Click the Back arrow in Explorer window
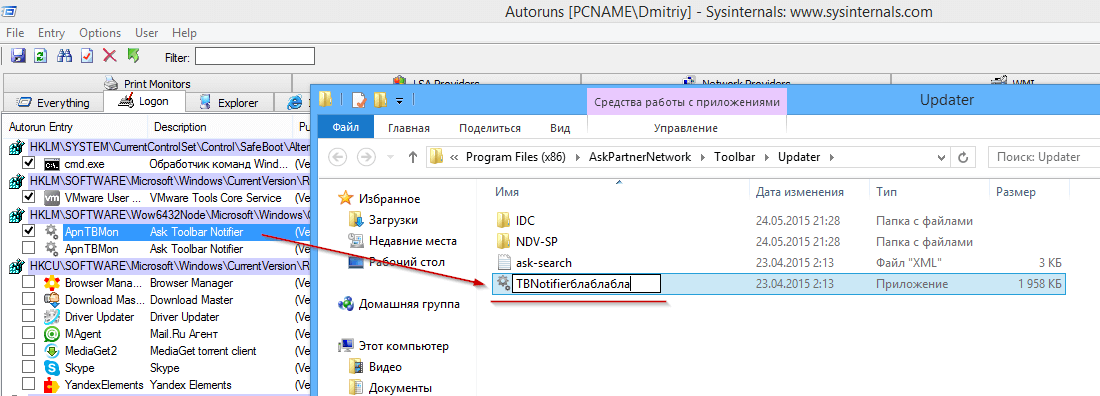This screenshot has height=396, width=1100. [x=338, y=156]
